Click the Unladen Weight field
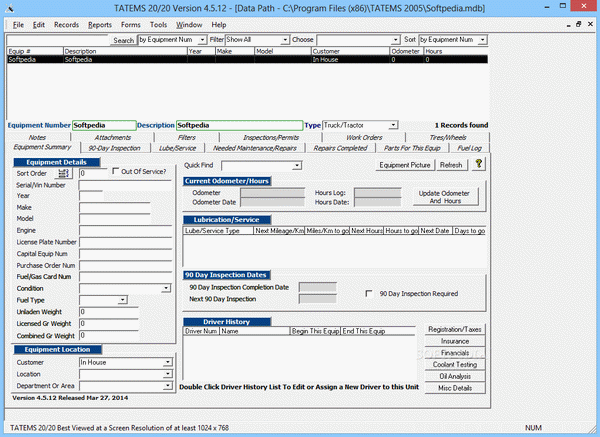Viewport: 600px width, 437px height. 109,312
